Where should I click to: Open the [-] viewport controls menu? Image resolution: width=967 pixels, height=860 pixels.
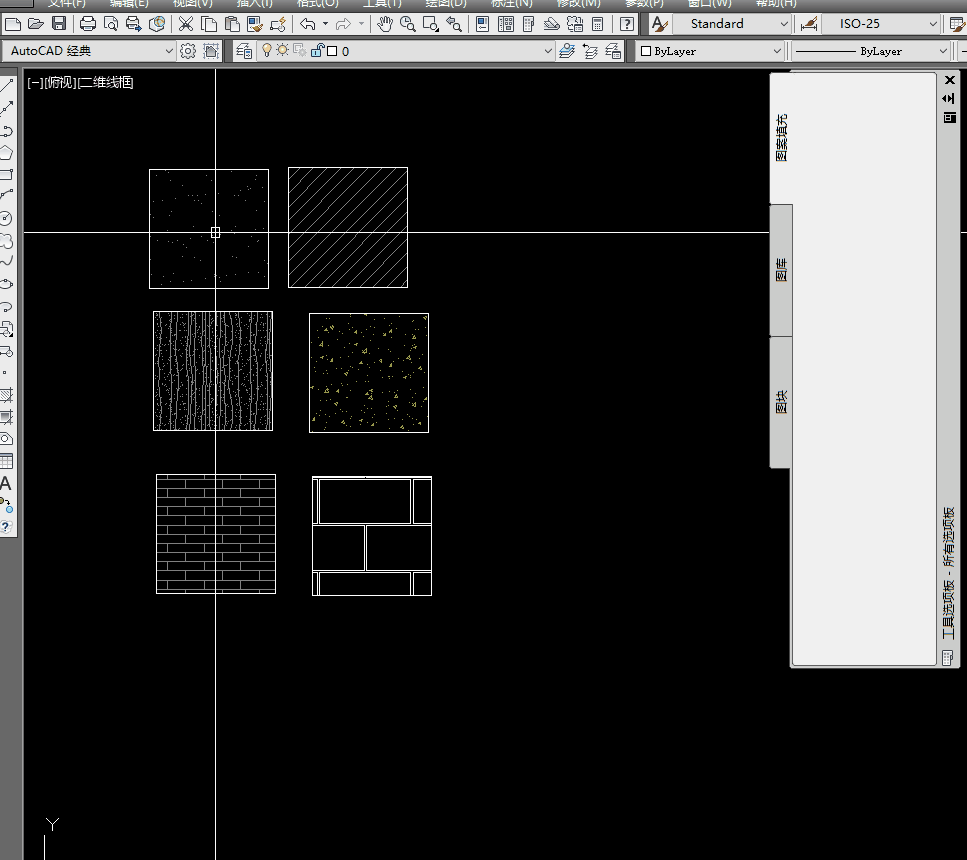(35, 82)
